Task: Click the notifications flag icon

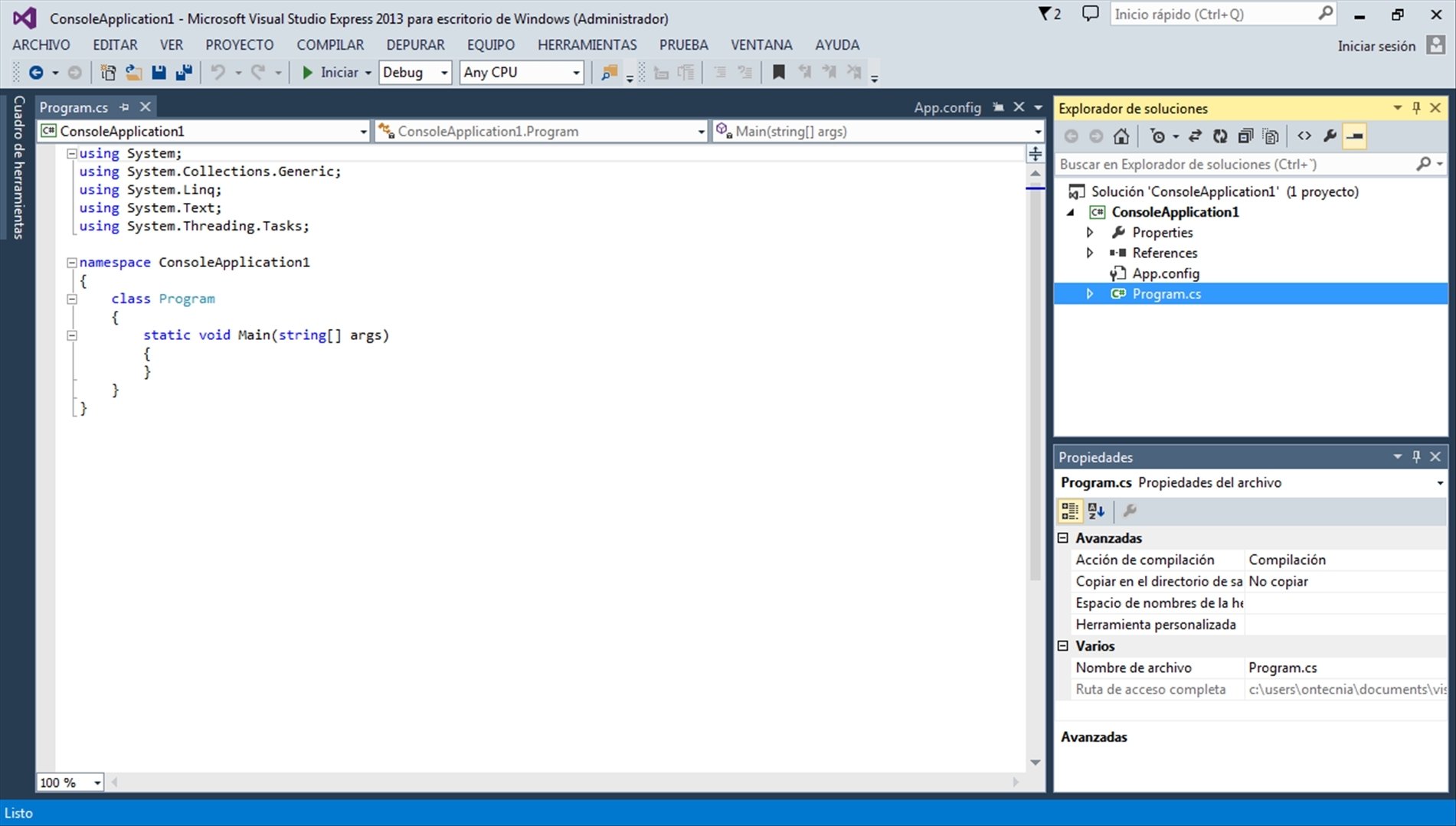Action: [x=1049, y=14]
